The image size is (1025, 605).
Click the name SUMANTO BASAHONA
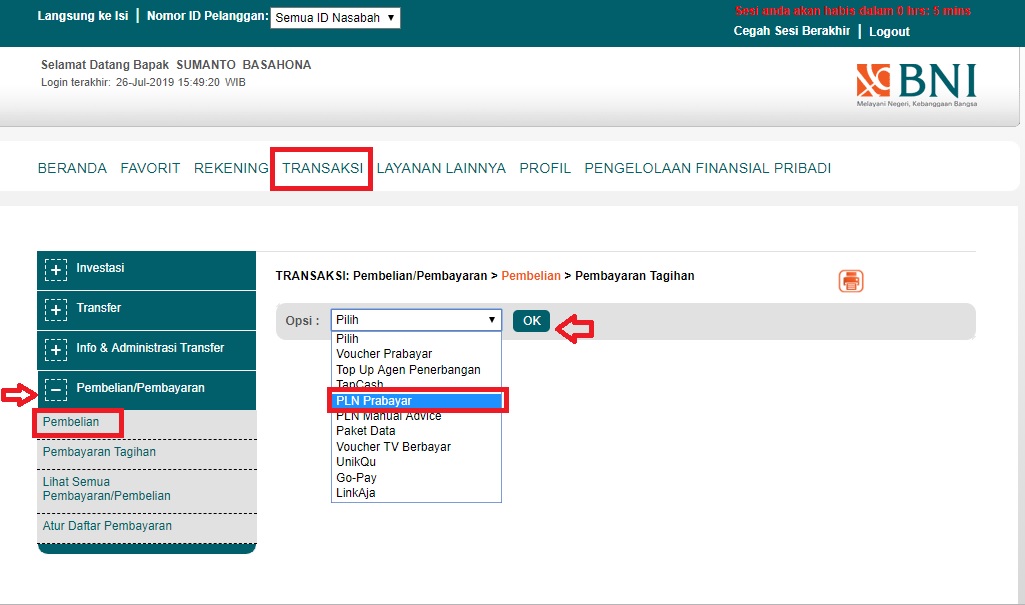[244, 65]
